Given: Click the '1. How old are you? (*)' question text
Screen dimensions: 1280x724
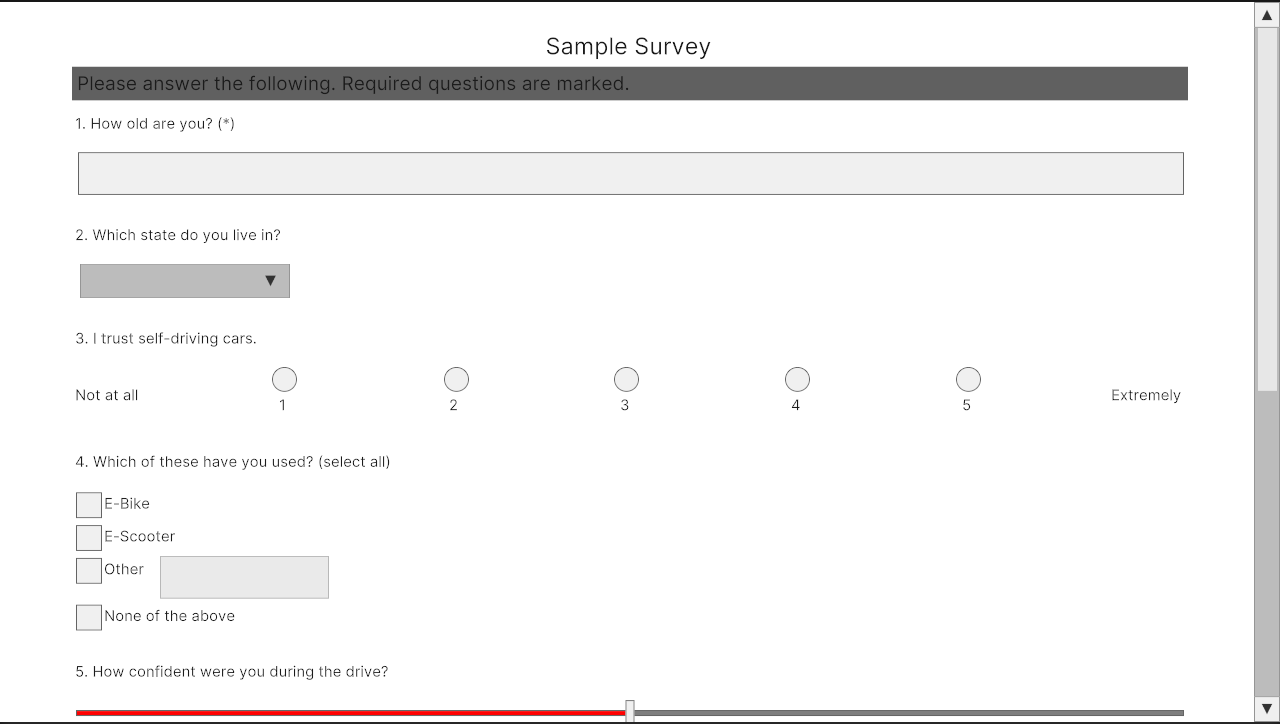Looking at the screenshot, I should [155, 124].
